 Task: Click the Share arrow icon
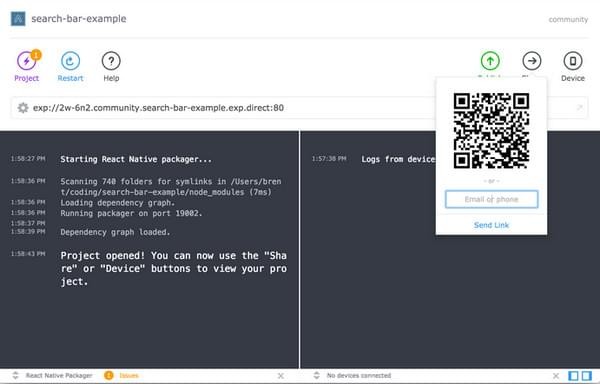click(532, 61)
